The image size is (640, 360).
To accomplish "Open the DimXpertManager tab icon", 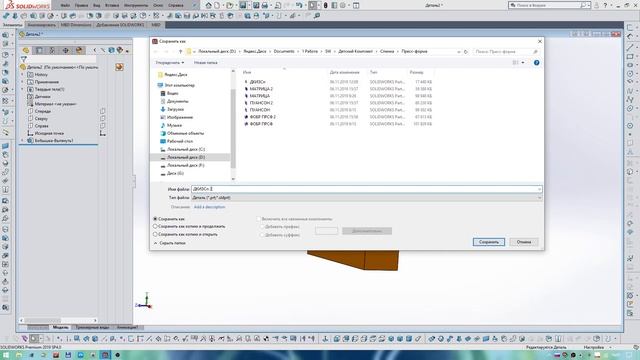I will click(x=66, y=50).
